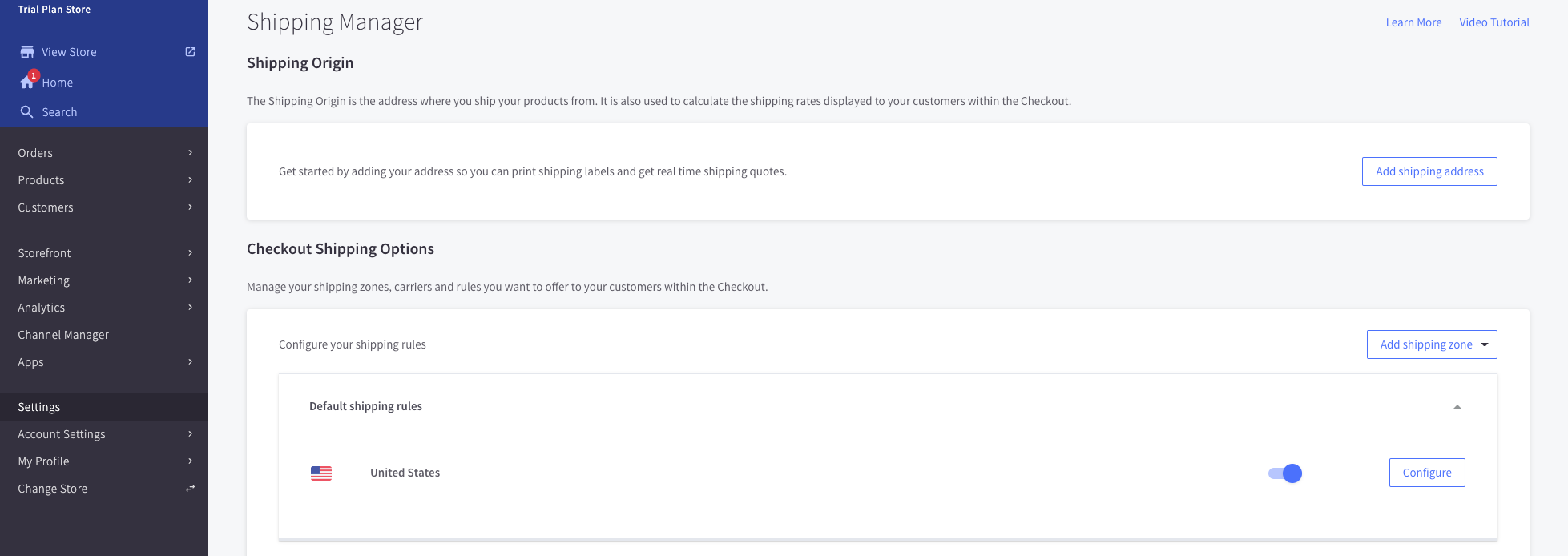This screenshot has height=556, width=1568.
Task: Go to Home in the sidebar
Action: point(57,83)
